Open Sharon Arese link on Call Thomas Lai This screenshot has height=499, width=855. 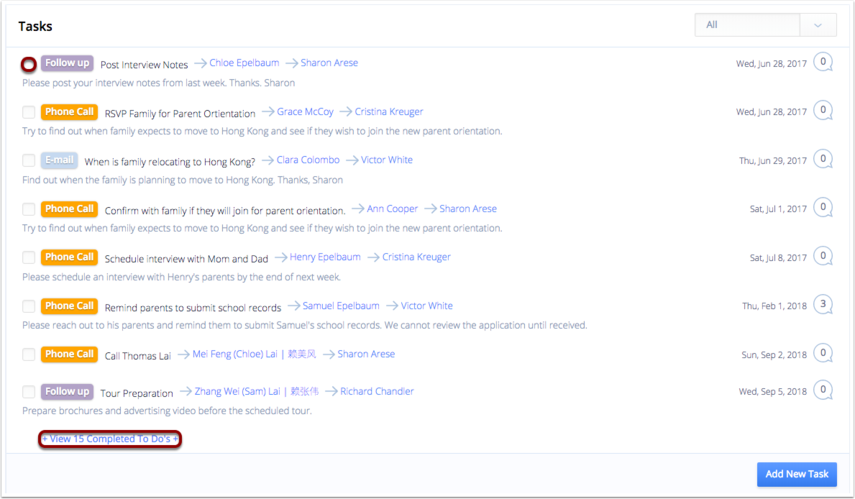366,354
